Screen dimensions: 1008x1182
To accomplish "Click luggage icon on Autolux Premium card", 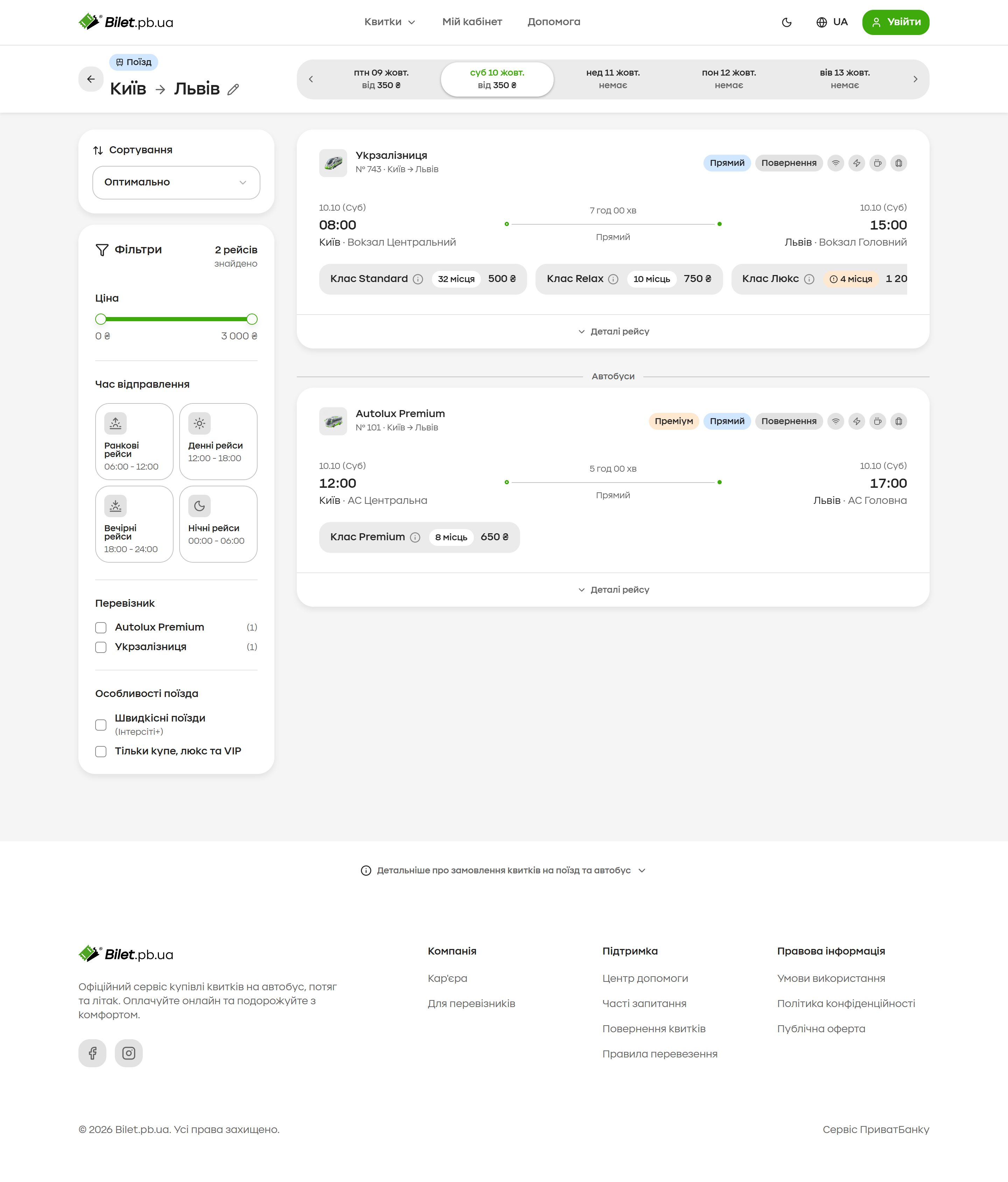I will coord(898,421).
